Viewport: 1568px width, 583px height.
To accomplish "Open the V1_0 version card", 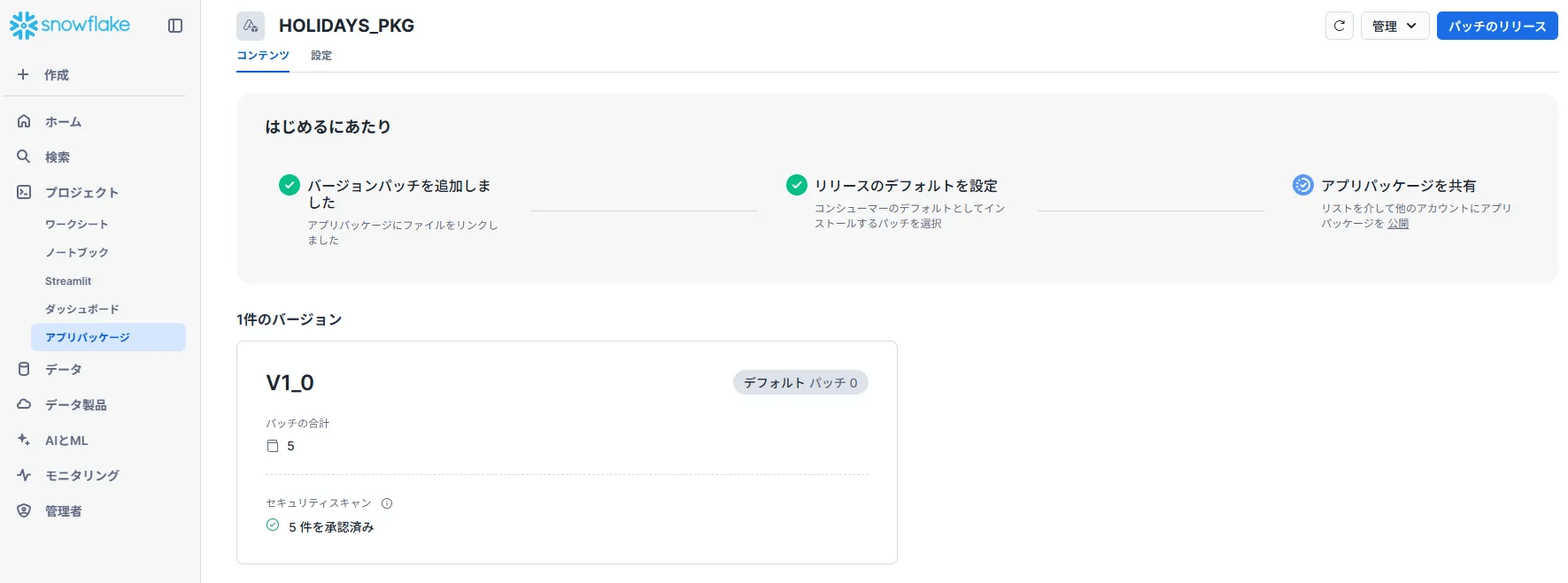I will (x=567, y=452).
